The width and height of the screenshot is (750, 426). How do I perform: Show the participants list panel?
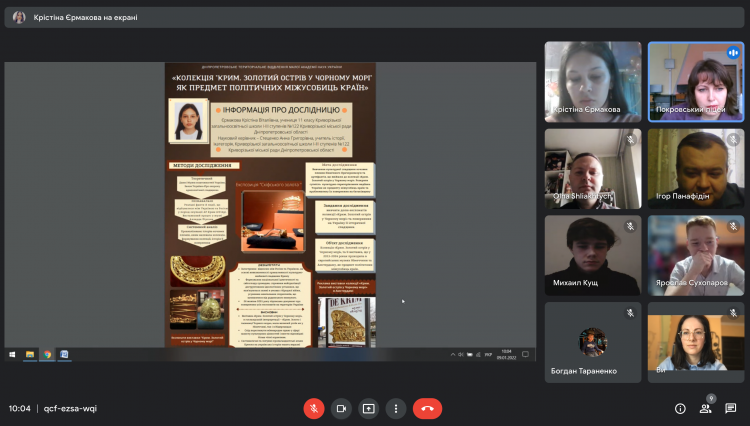[x=705, y=408]
